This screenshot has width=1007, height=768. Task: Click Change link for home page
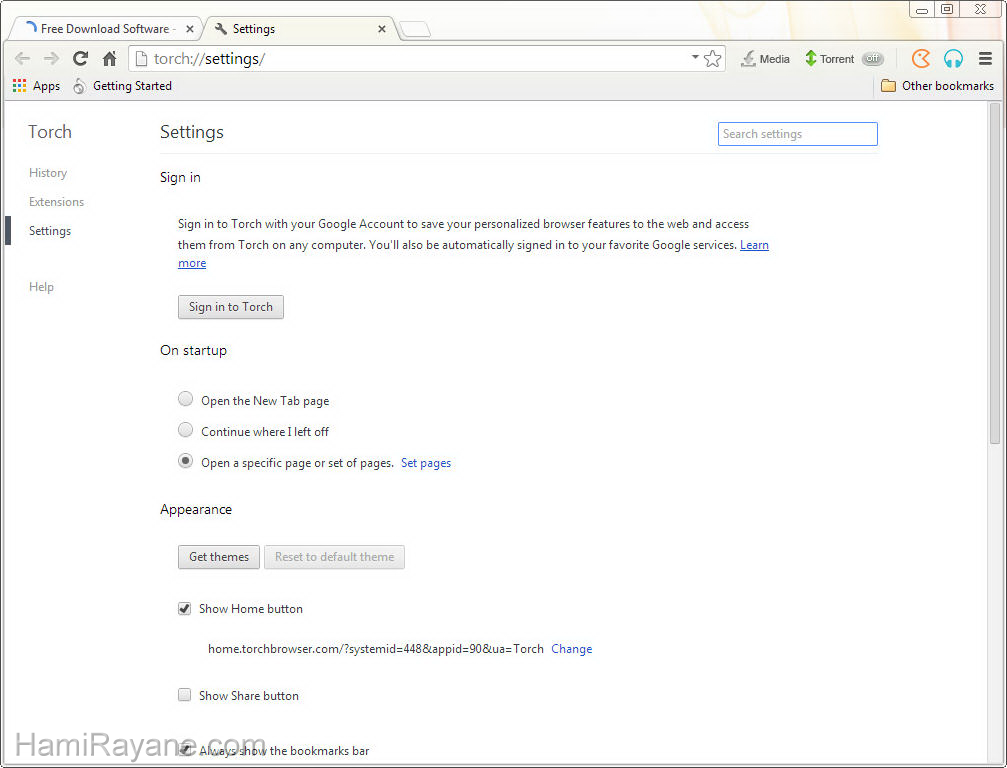click(x=572, y=649)
